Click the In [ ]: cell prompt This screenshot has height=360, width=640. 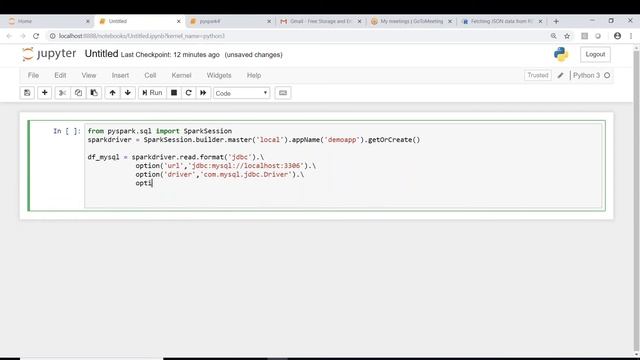click(x=67, y=131)
